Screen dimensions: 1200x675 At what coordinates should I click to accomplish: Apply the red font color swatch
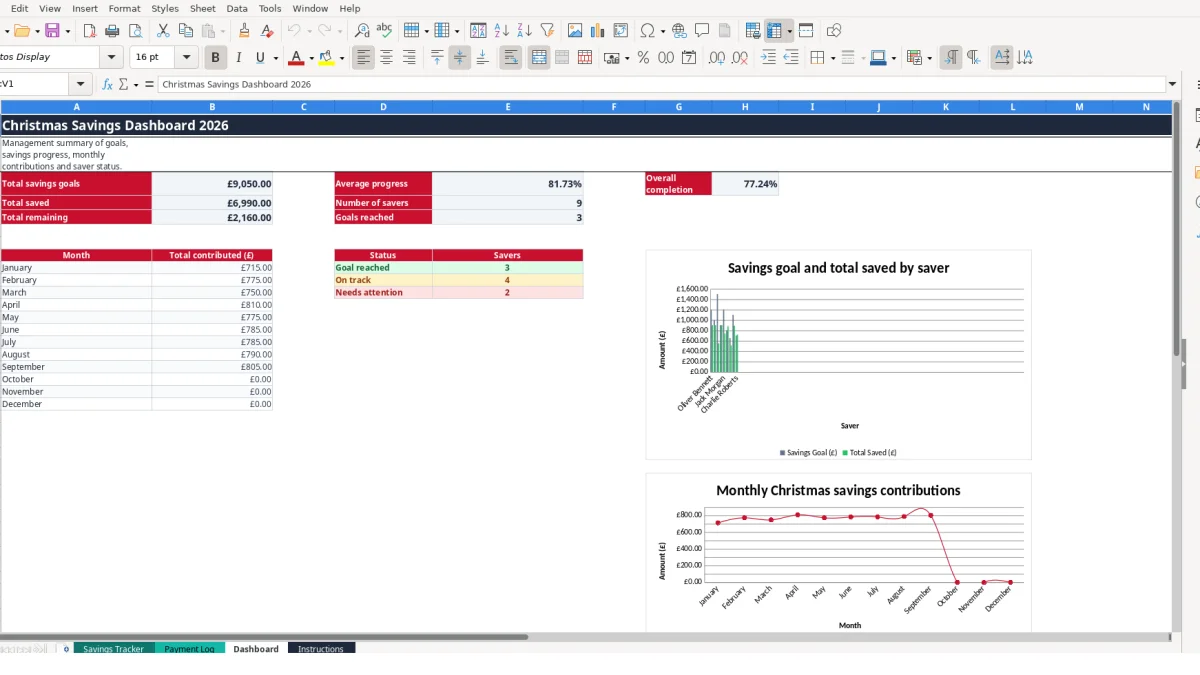coord(296,58)
